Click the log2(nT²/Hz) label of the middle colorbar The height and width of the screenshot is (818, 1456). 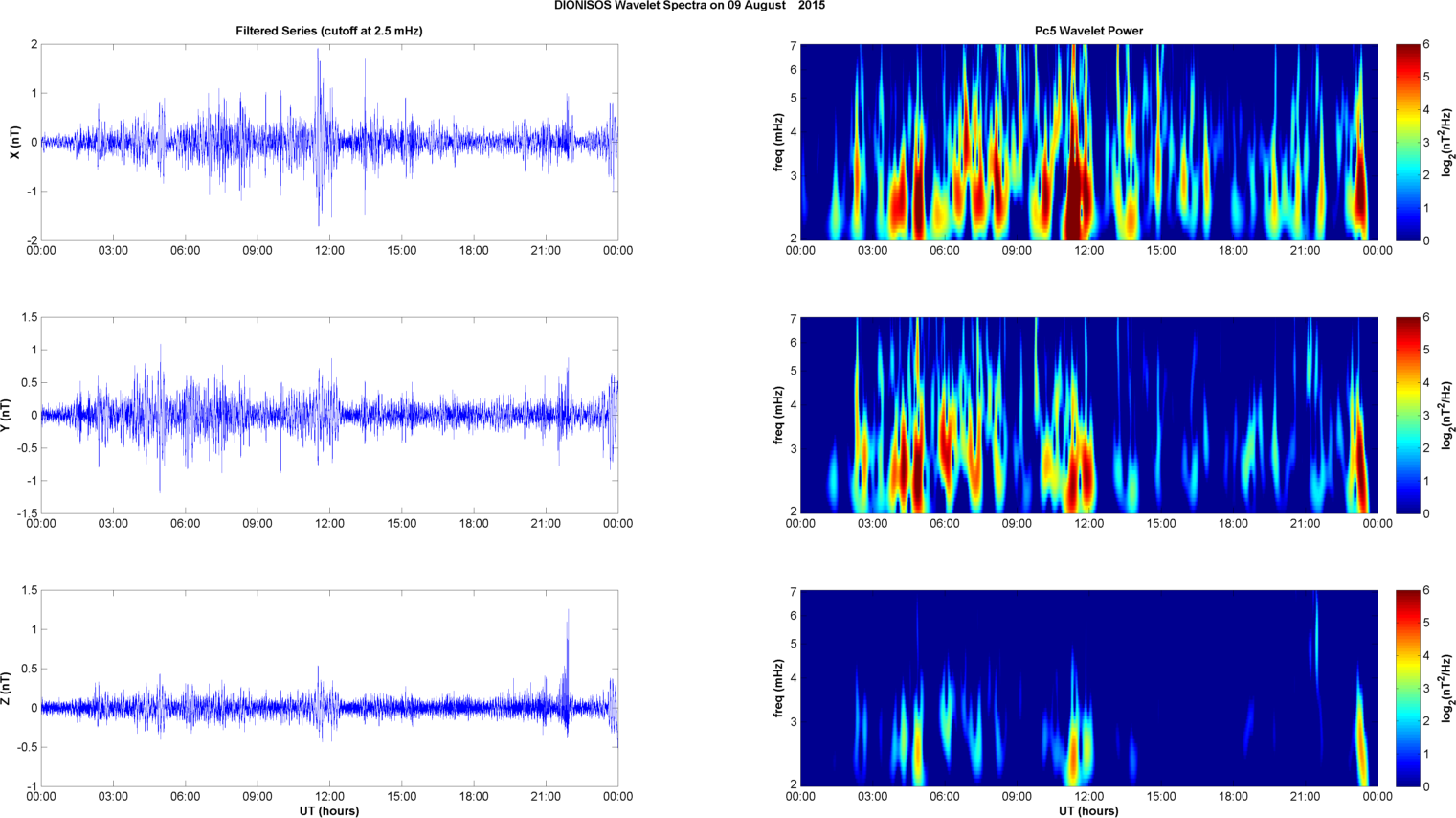[x=1447, y=415]
